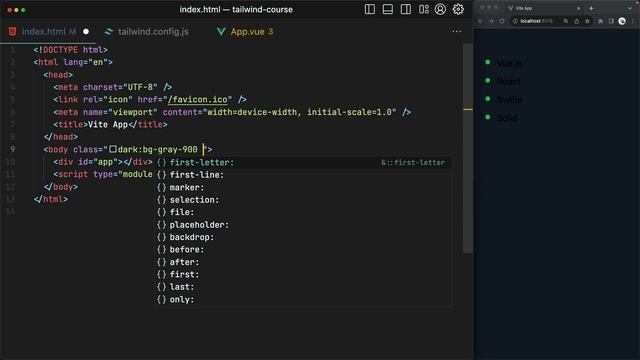Click line number 9 in the gutter
640x360 pixels.
(x=13, y=149)
